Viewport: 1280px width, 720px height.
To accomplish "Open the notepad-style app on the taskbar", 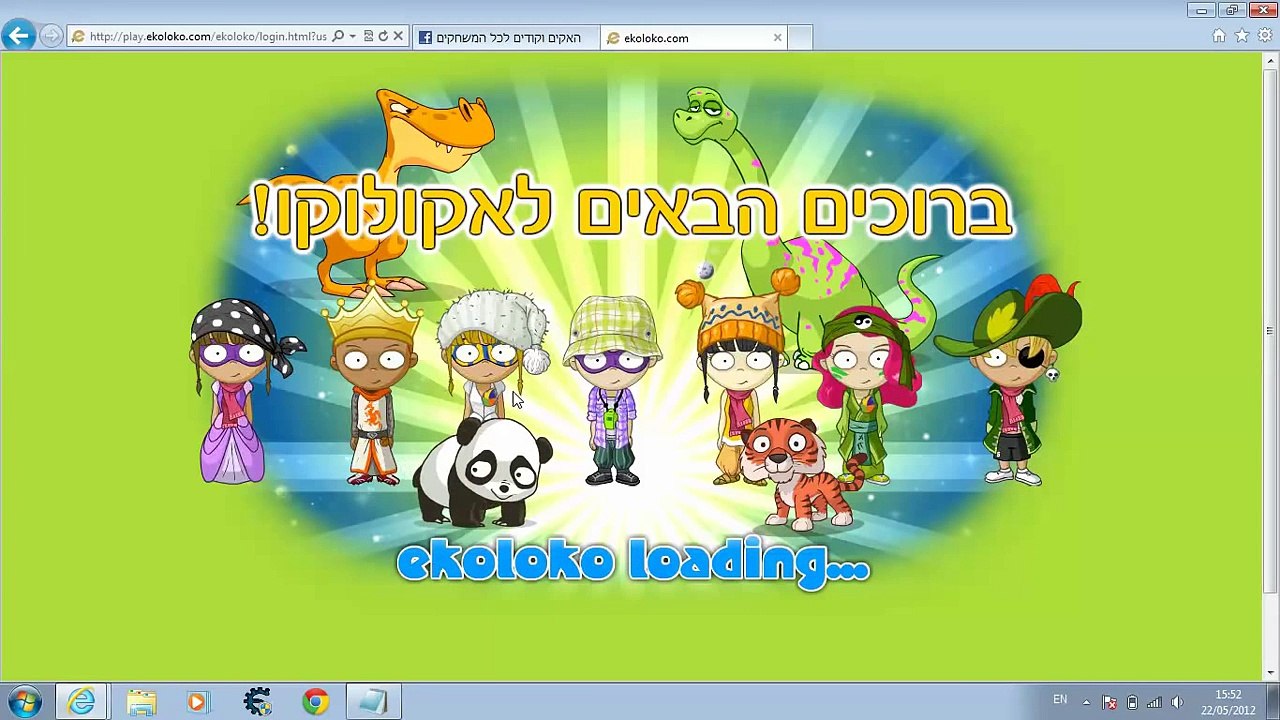I will click(x=373, y=702).
